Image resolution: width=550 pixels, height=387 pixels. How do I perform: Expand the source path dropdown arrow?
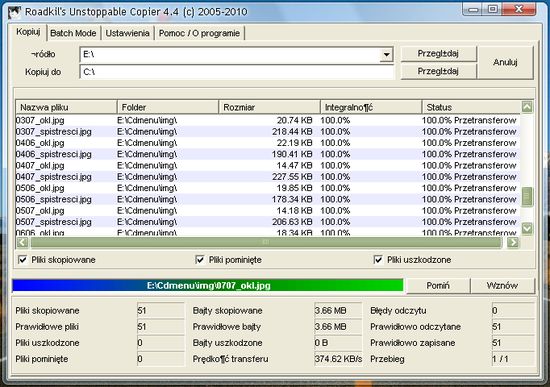click(386, 55)
